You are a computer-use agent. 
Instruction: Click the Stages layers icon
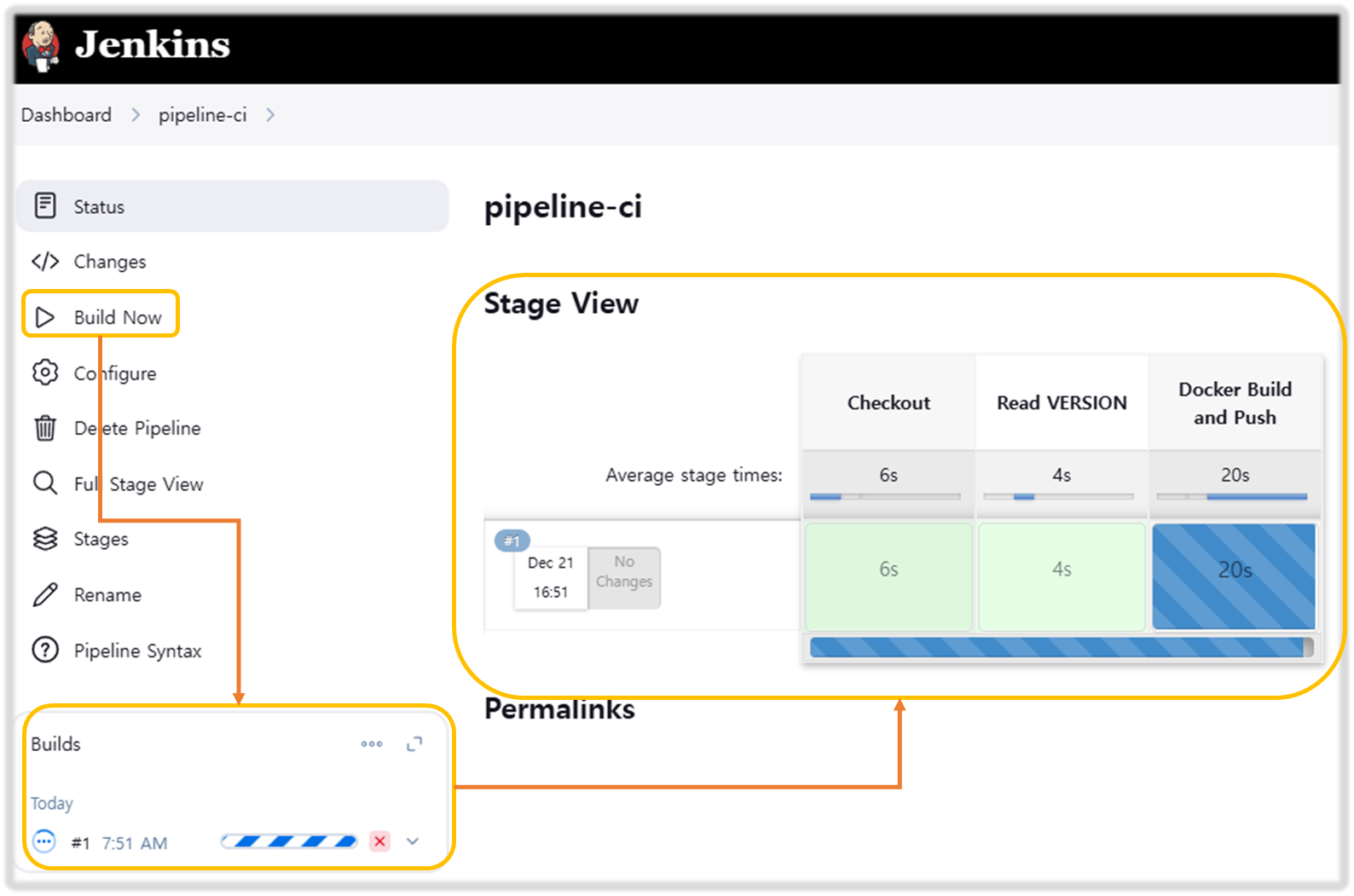pyautogui.click(x=45, y=539)
